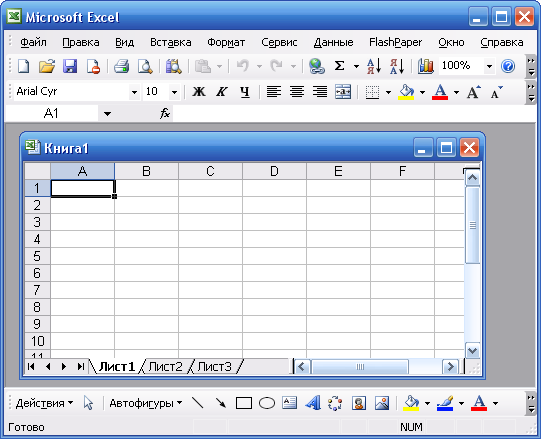
Task: Open the 100% zoom dropdown
Action: pos(489,66)
